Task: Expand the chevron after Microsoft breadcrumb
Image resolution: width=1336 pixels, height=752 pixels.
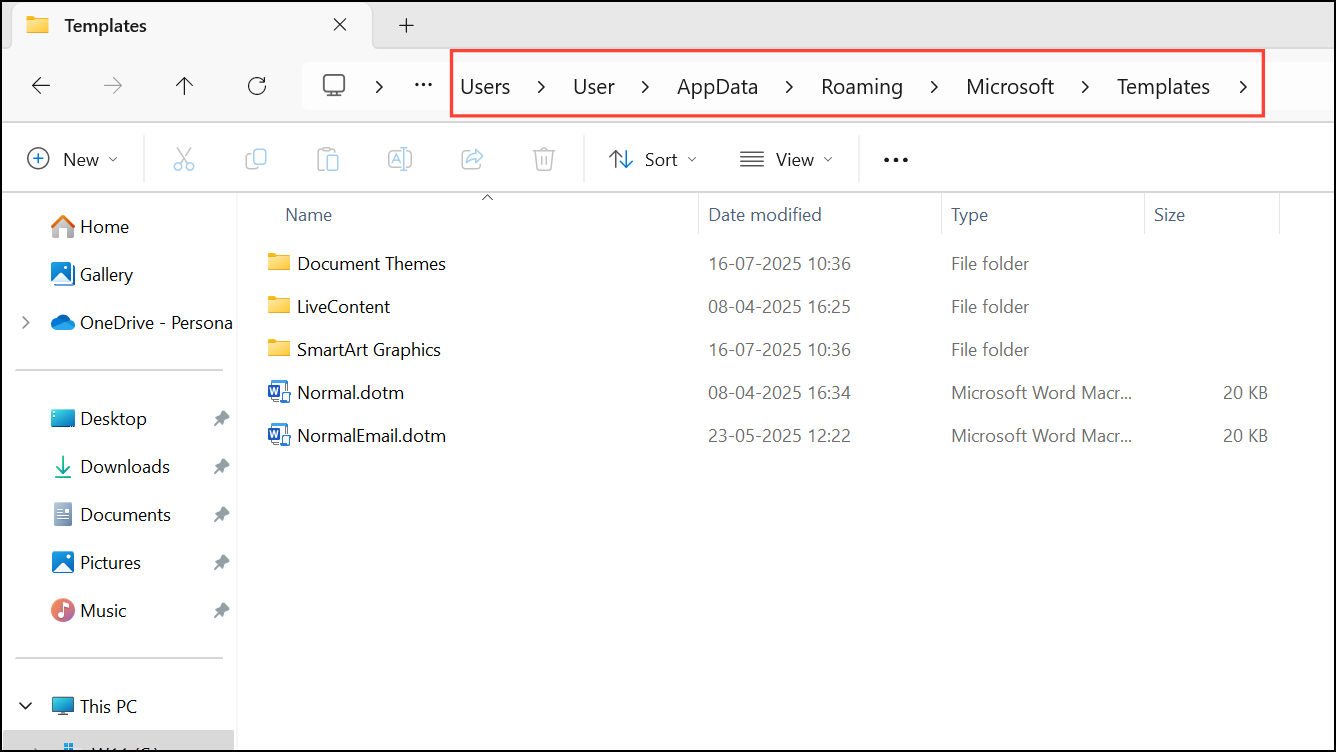Action: click(1085, 87)
